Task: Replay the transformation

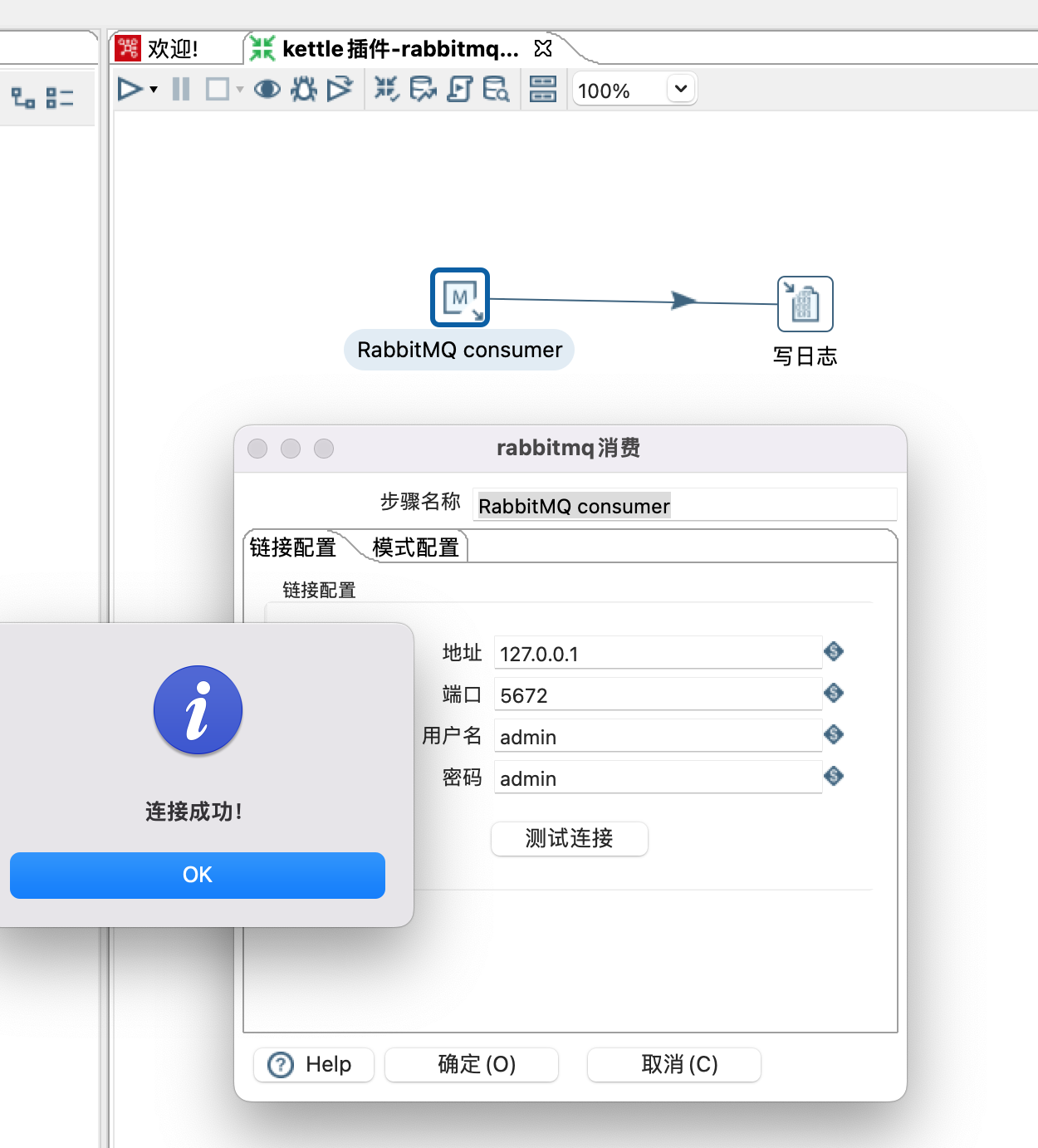Action: (x=340, y=89)
